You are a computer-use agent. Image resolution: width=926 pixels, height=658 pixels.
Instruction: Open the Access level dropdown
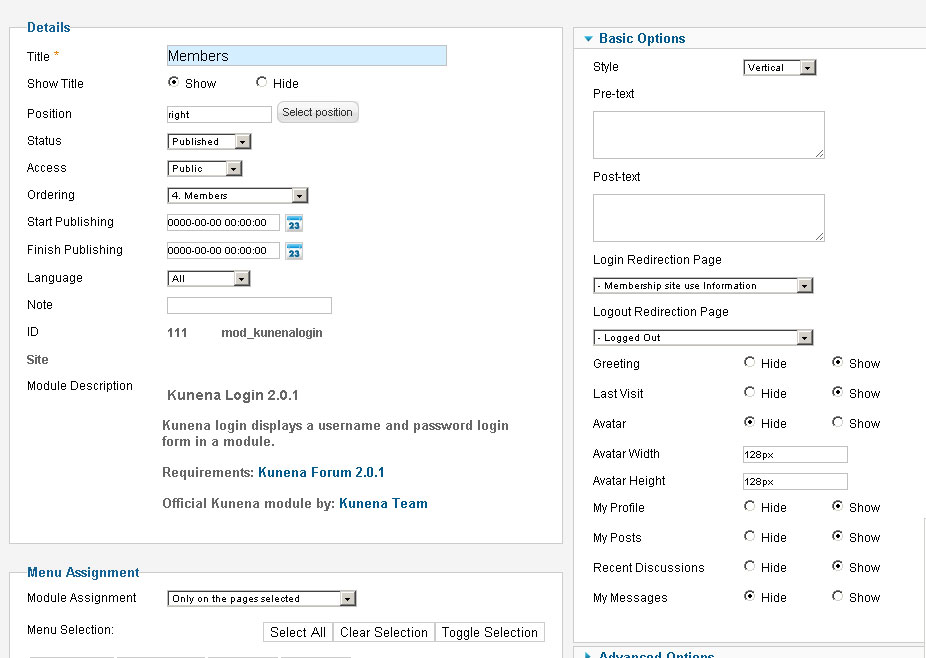[x=205, y=169]
